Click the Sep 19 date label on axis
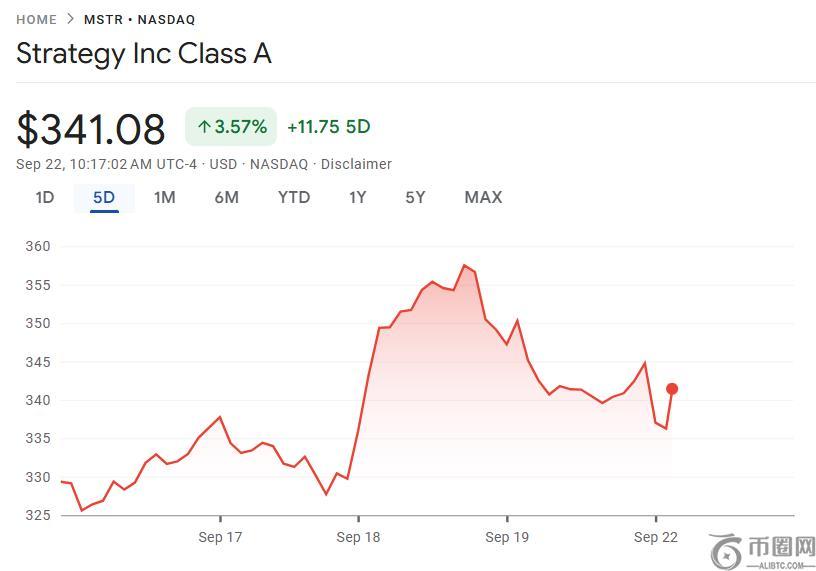Viewport: 816px width, 571px height. click(506, 537)
